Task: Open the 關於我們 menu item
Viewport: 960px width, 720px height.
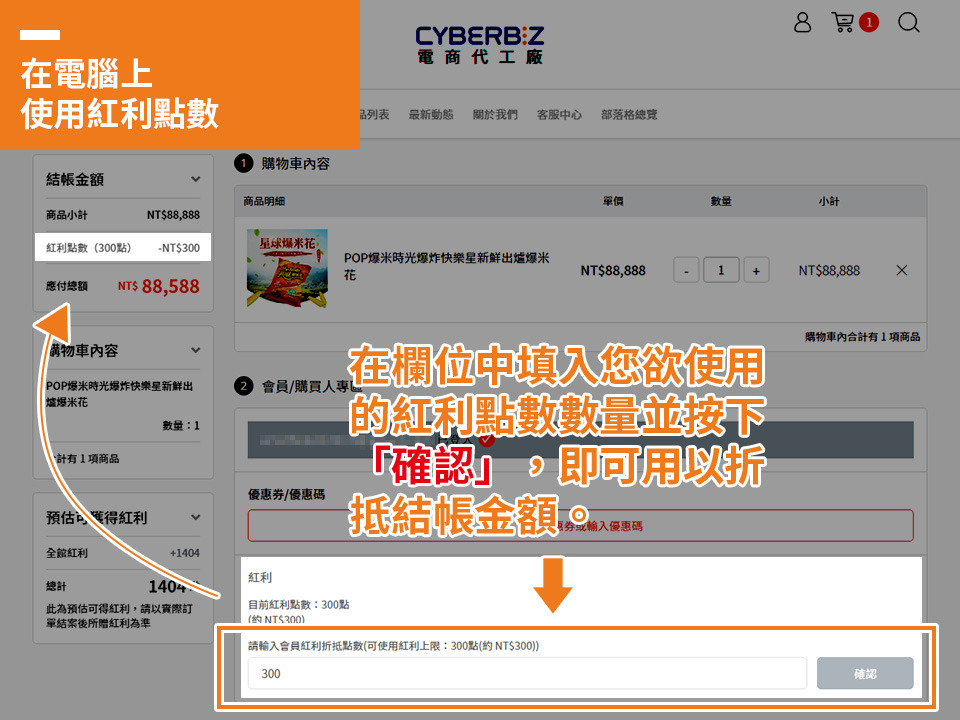Action: 495,115
